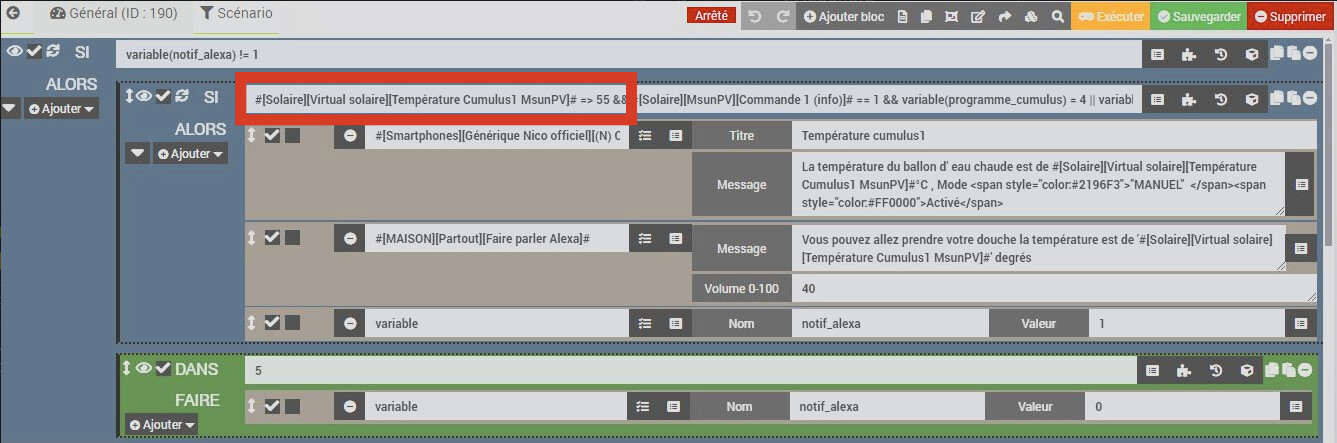
Task: Tick the empty box for Smartphones action
Action: (x=293, y=135)
